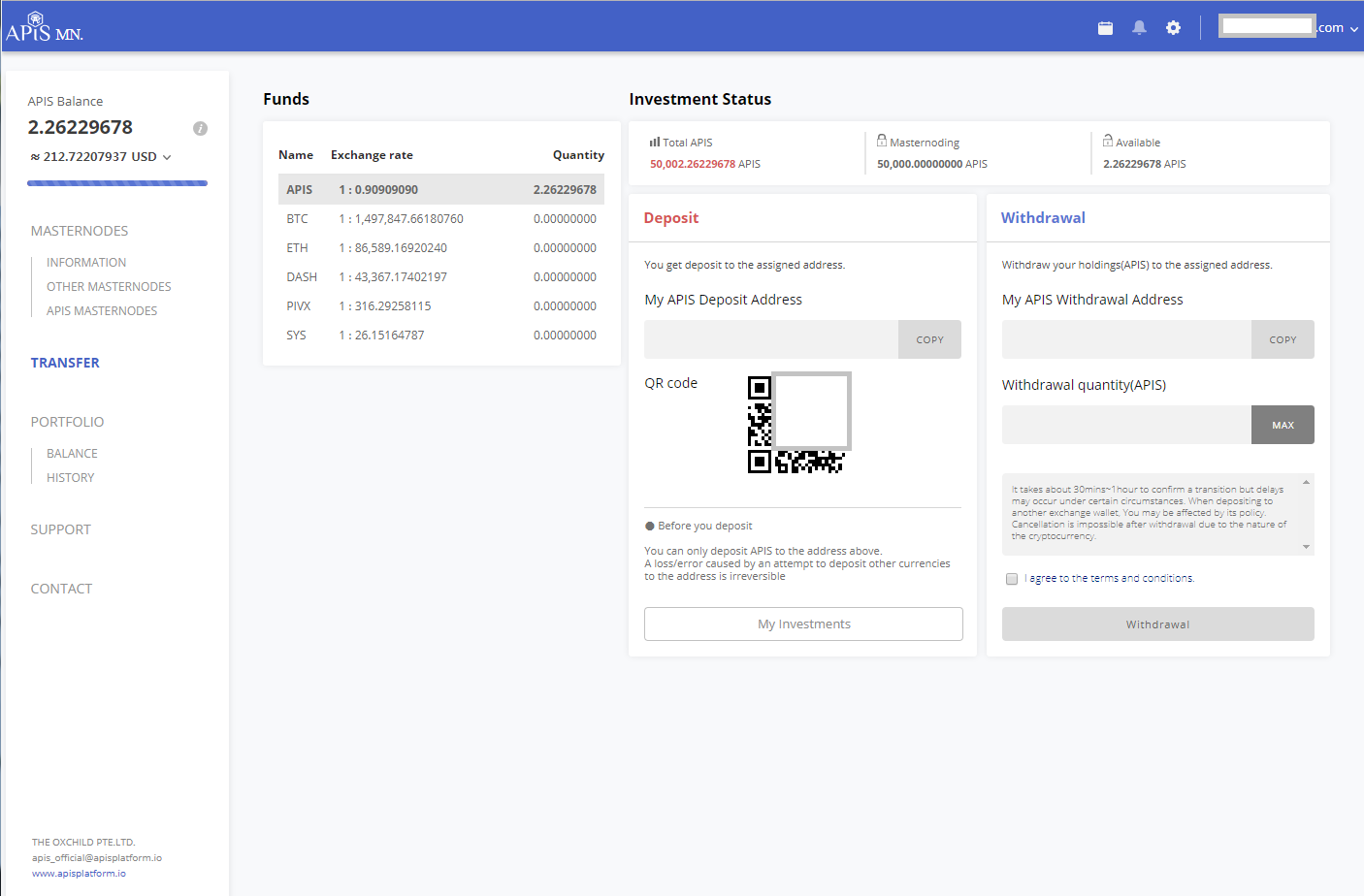
Task: Select the DASH row in Funds
Action: [x=441, y=277]
